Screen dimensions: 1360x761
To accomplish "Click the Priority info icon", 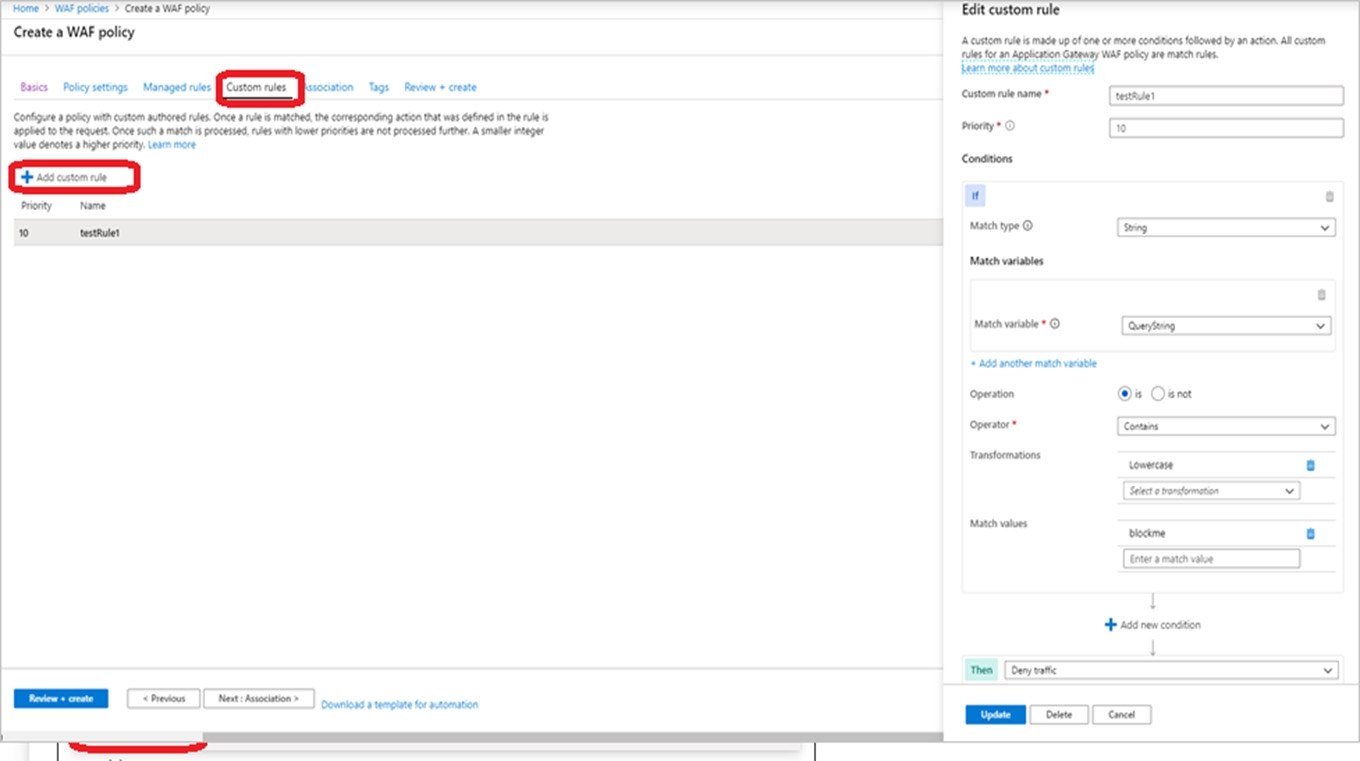I will pos(1010,127).
